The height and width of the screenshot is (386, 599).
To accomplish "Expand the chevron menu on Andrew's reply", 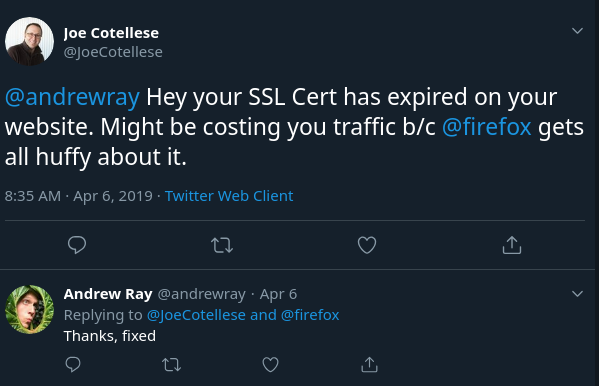I will 577,294.
